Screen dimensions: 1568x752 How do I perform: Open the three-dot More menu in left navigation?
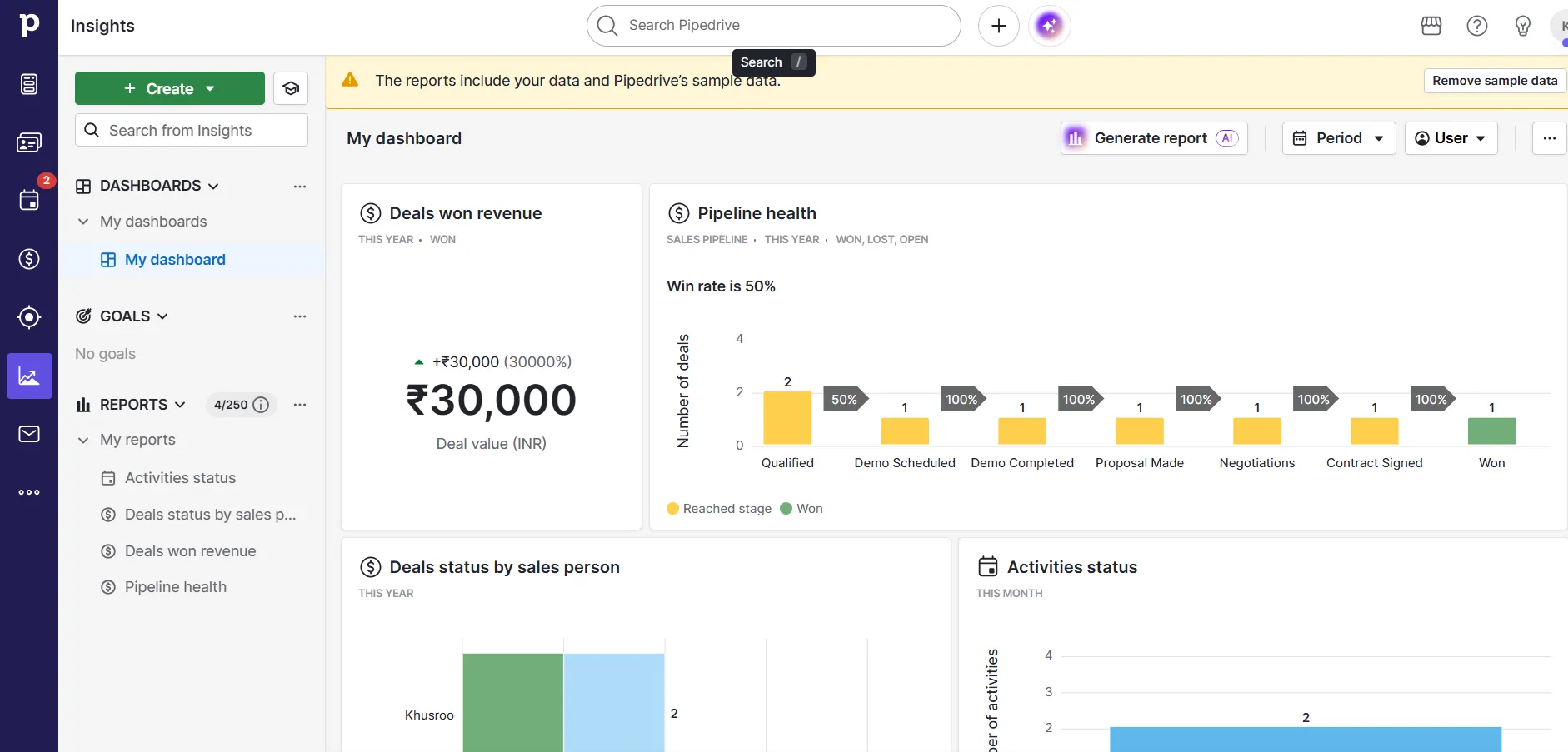point(29,492)
